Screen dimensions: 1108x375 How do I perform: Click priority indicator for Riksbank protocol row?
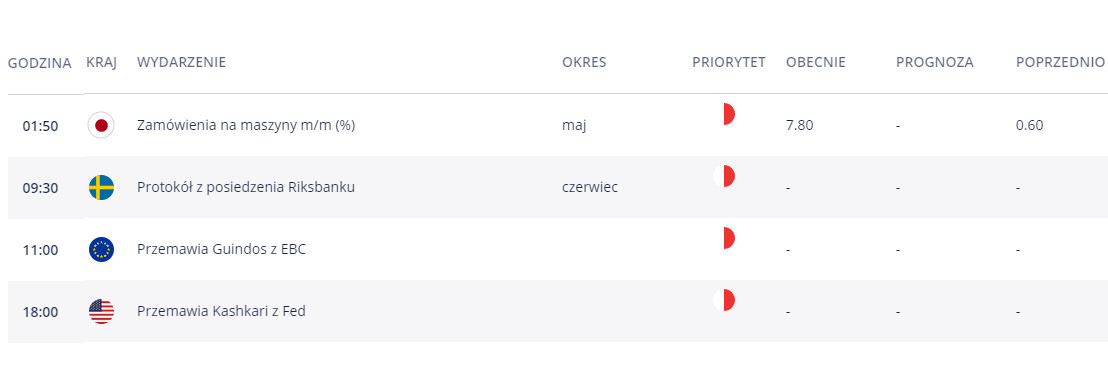click(x=724, y=177)
